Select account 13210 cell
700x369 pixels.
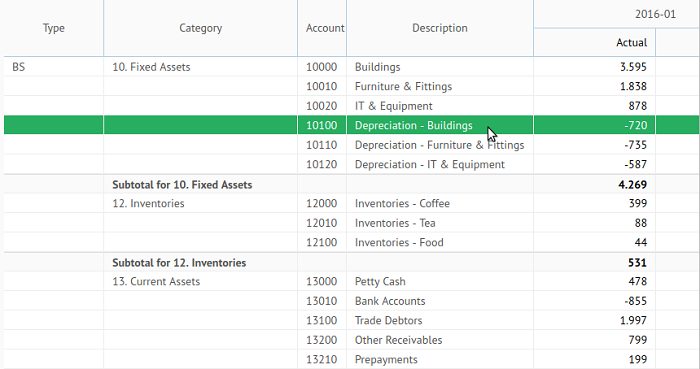pyautogui.click(x=322, y=359)
